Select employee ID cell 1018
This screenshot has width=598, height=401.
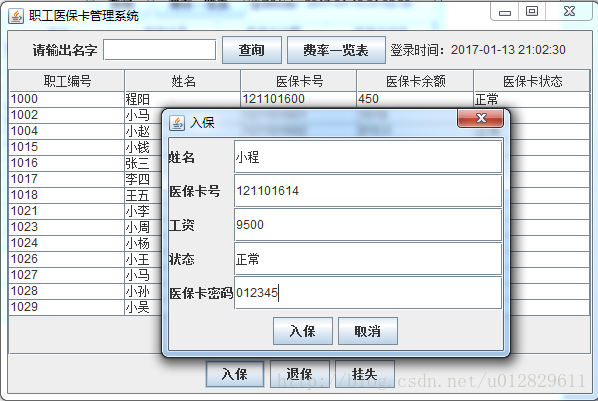pos(67,195)
